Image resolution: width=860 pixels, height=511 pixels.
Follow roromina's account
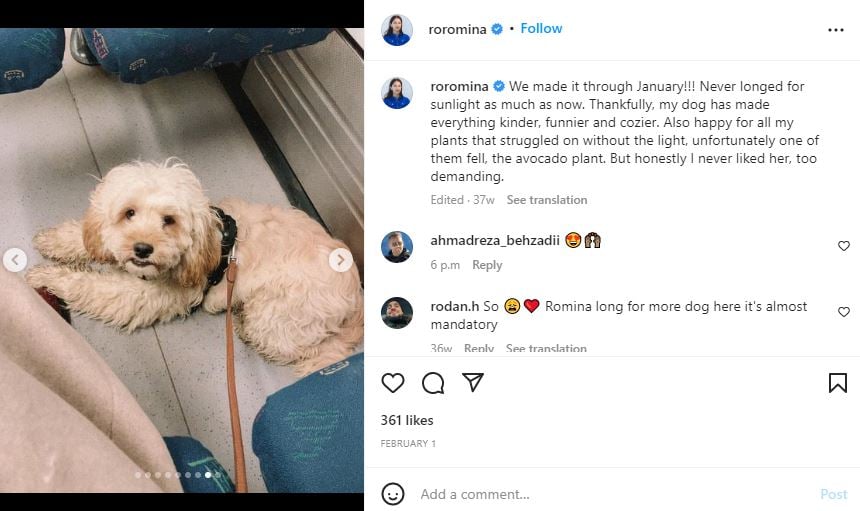click(541, 29)
